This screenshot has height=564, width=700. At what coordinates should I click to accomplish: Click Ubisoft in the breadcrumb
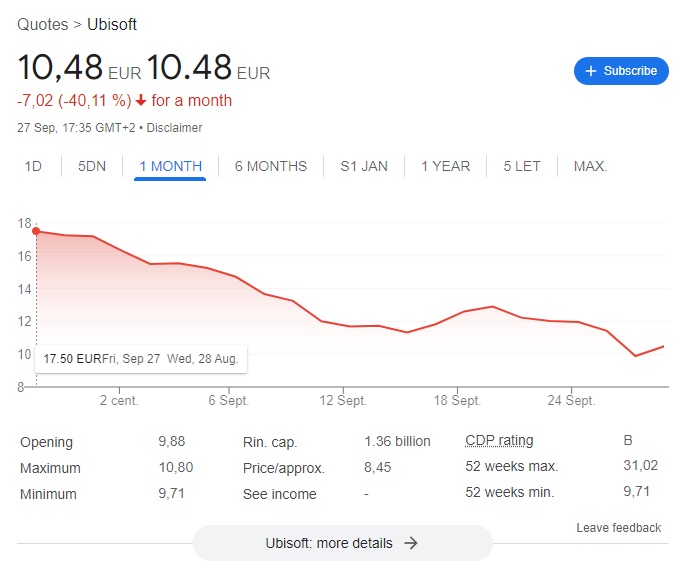112,24
